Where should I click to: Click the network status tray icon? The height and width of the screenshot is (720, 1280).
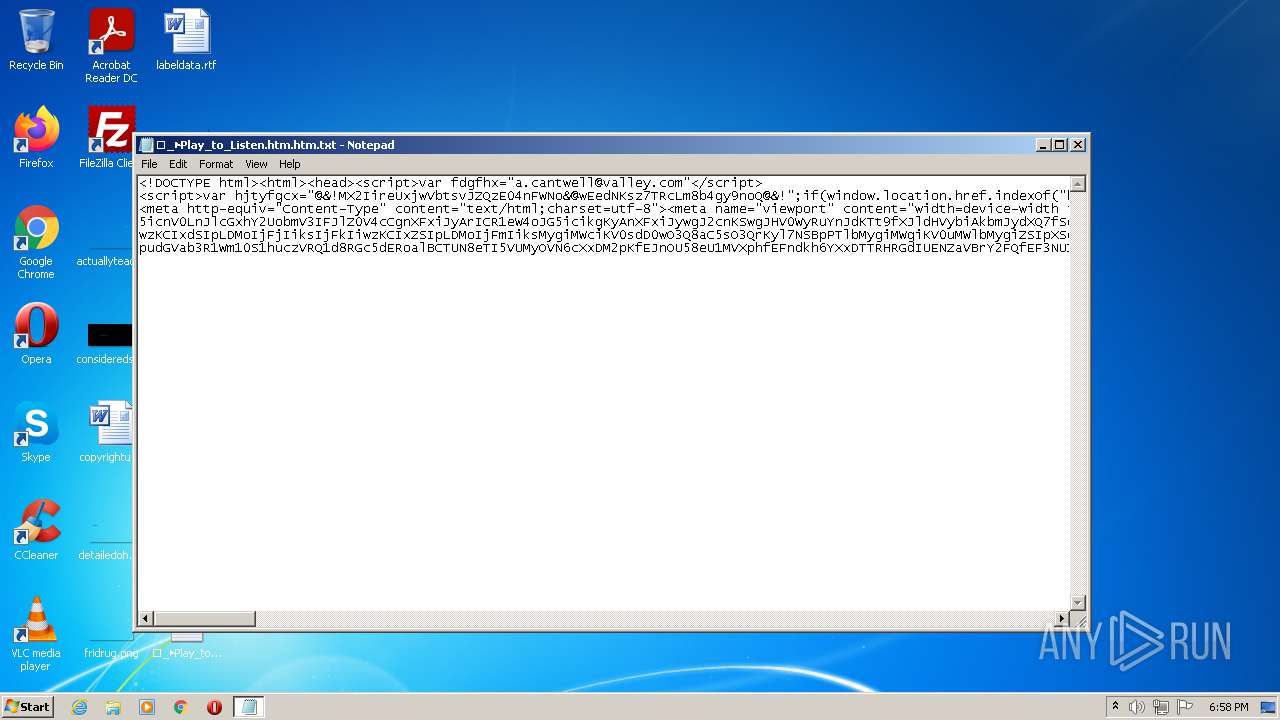pyautogui.click(x=1161, y=707)
